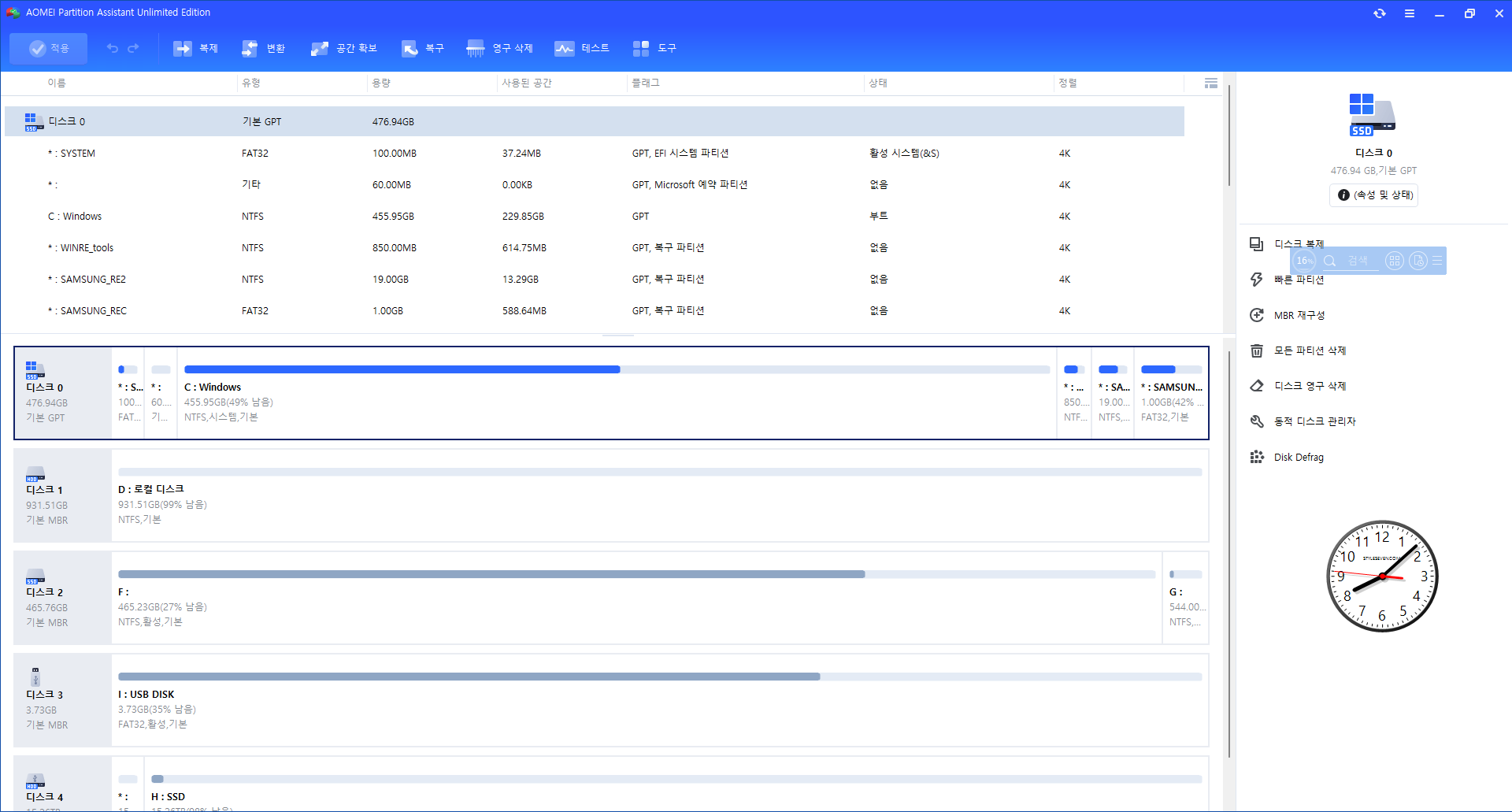Select D : 로컬 디스크 partition block
1512x812 pixels.
(x=660, y=495)
